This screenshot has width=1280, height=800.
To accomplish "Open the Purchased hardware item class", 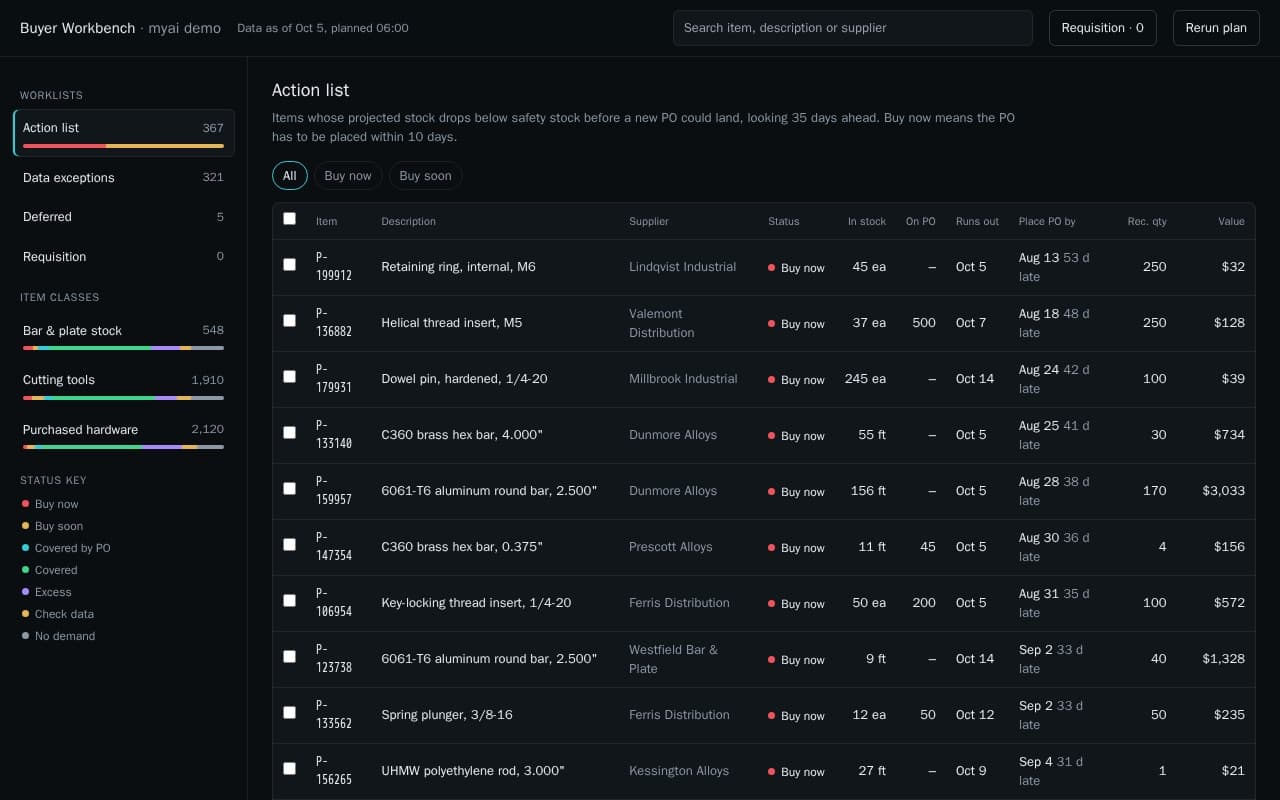I will (124, 435).
